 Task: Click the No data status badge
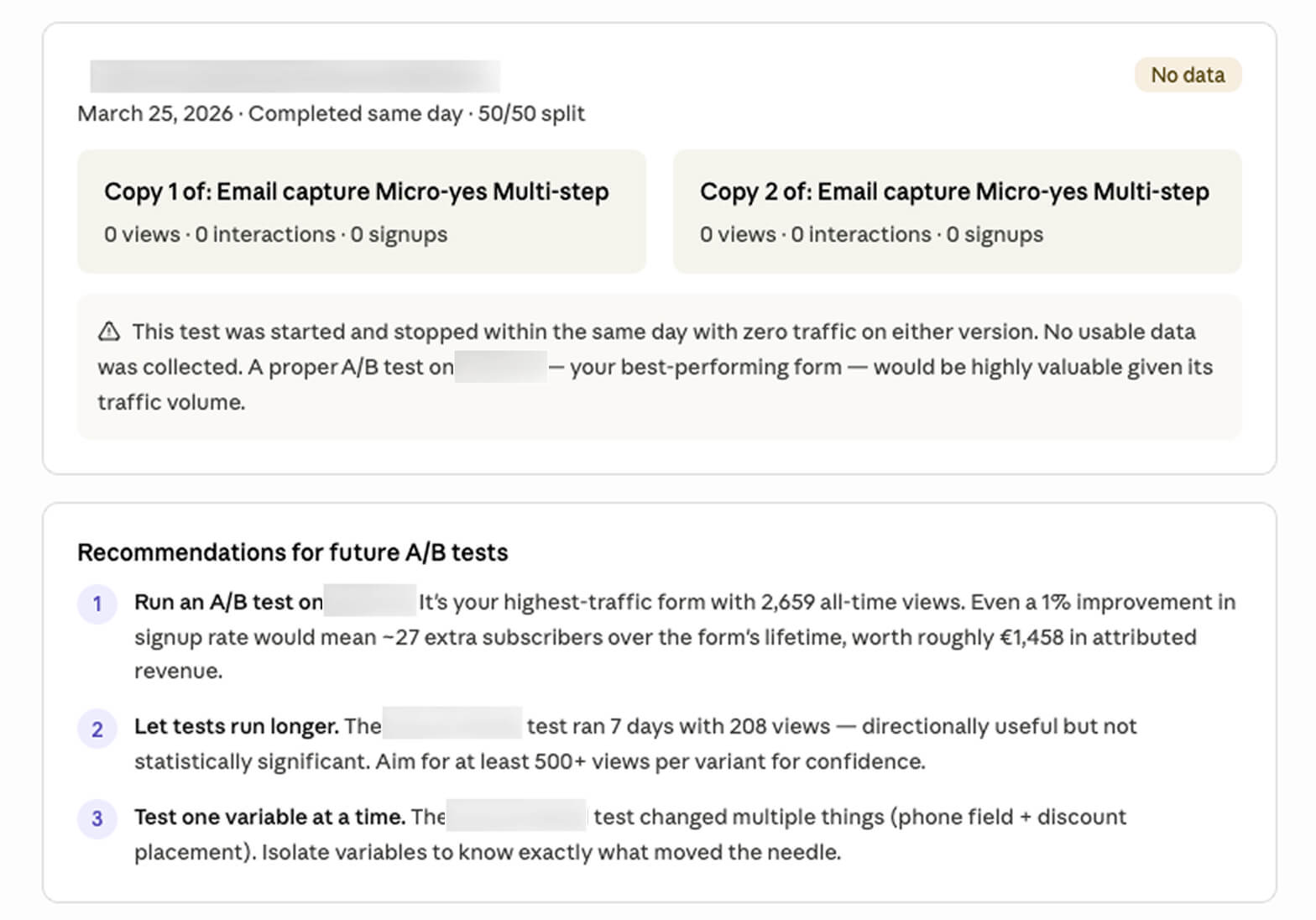pyautogui.click(x=1188, y=75)
